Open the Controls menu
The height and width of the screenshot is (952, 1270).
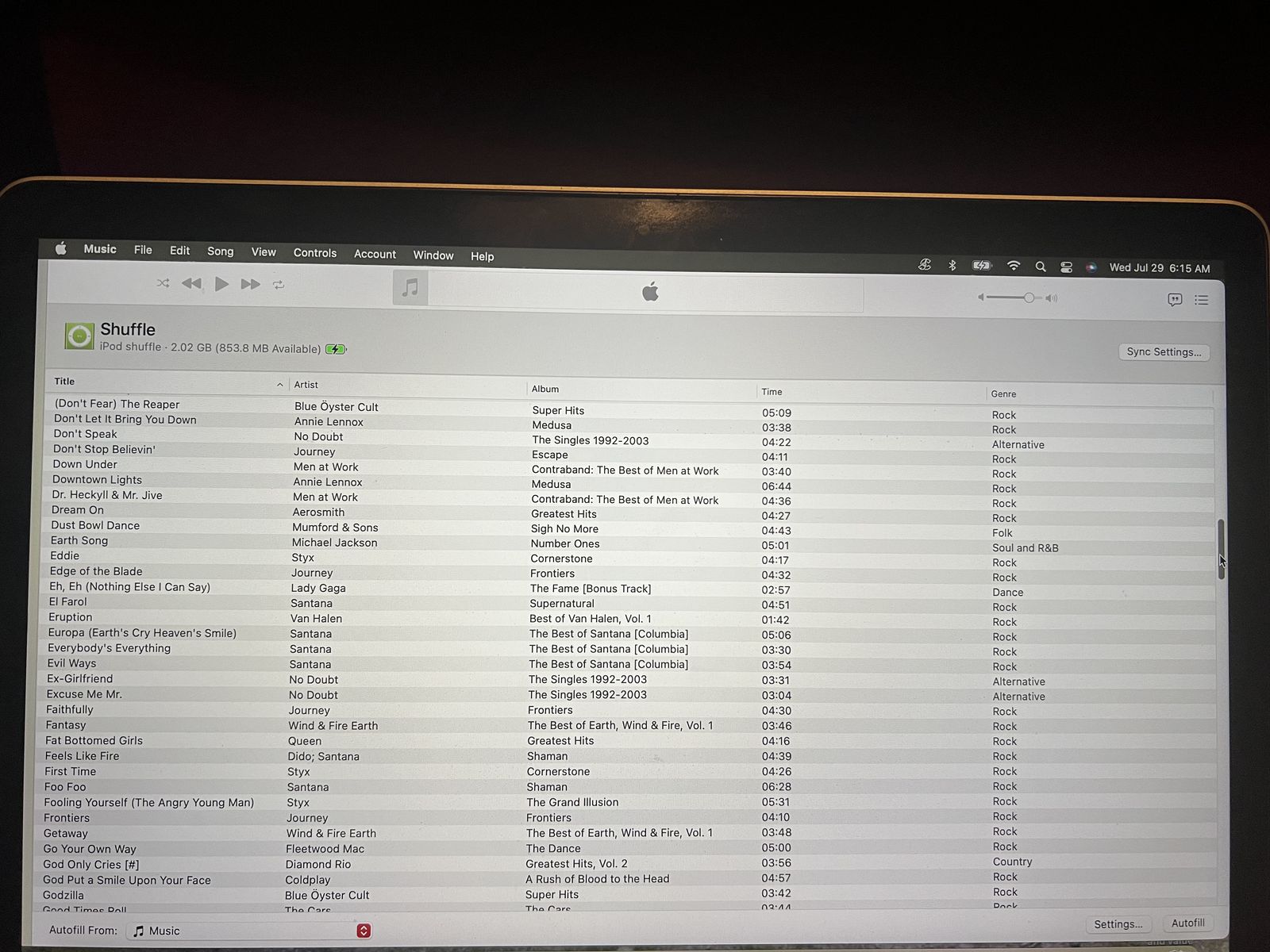point(315,253)
